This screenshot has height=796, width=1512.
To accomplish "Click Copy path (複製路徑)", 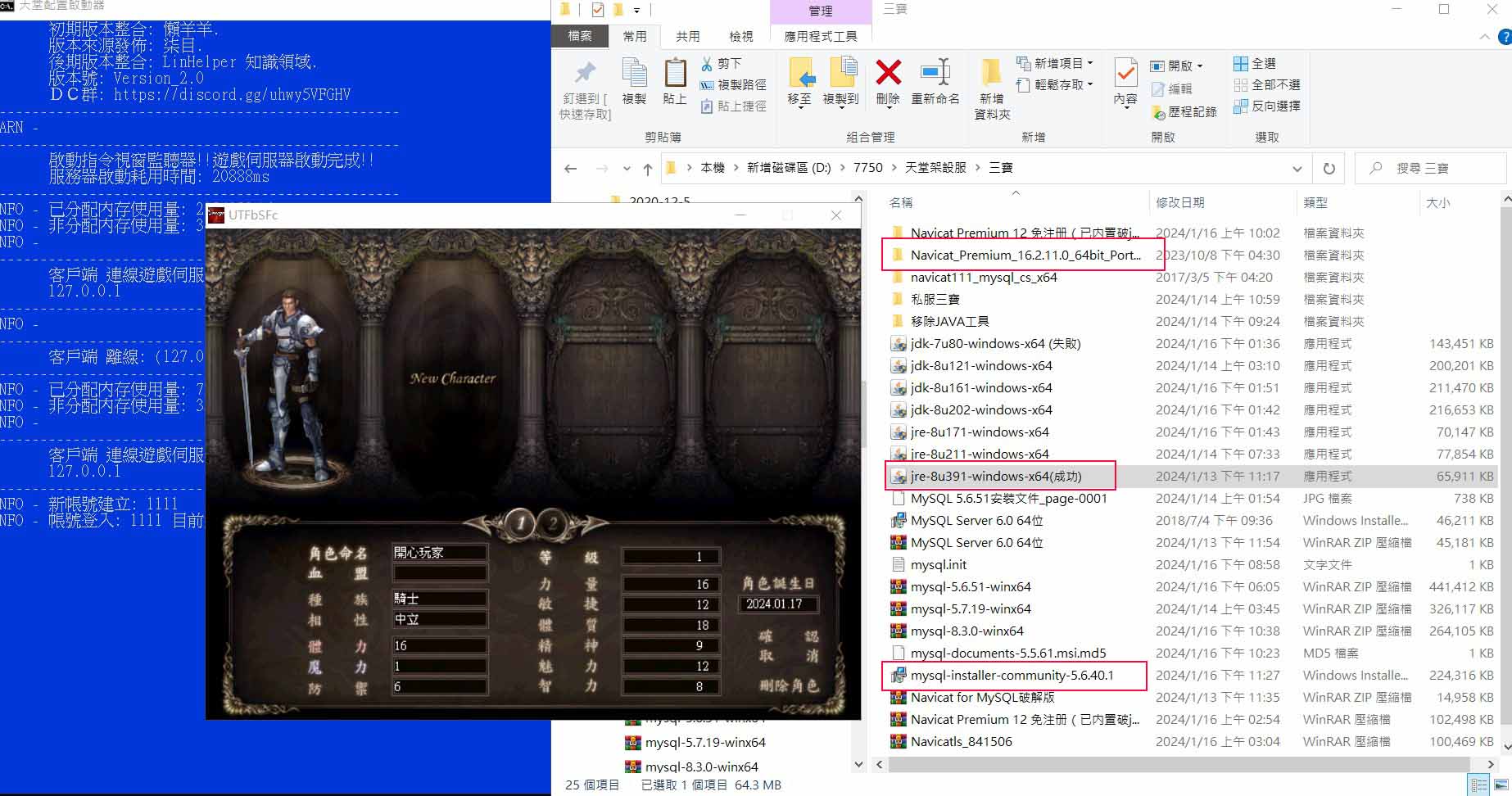I will click(x=733, y=84).
